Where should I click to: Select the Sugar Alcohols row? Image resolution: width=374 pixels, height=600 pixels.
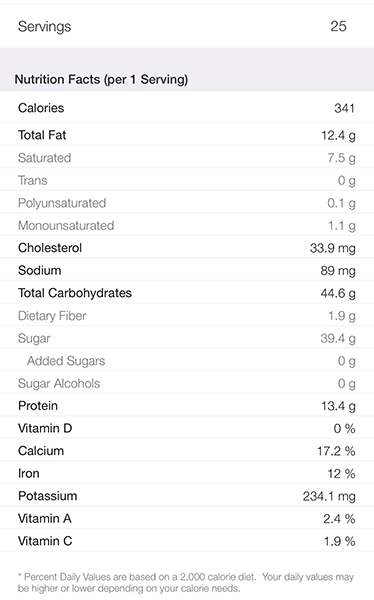[x=187, y=383]
